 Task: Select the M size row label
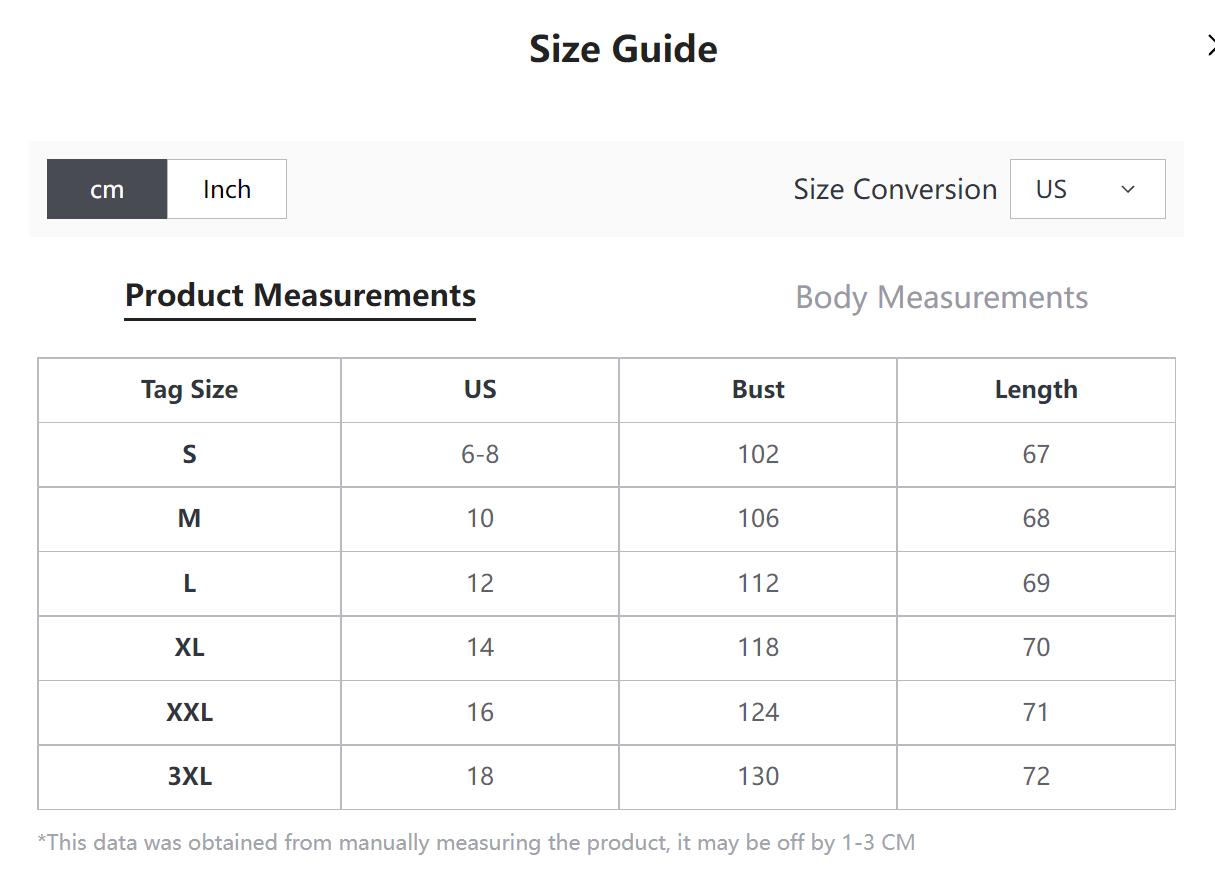(189, 519)
